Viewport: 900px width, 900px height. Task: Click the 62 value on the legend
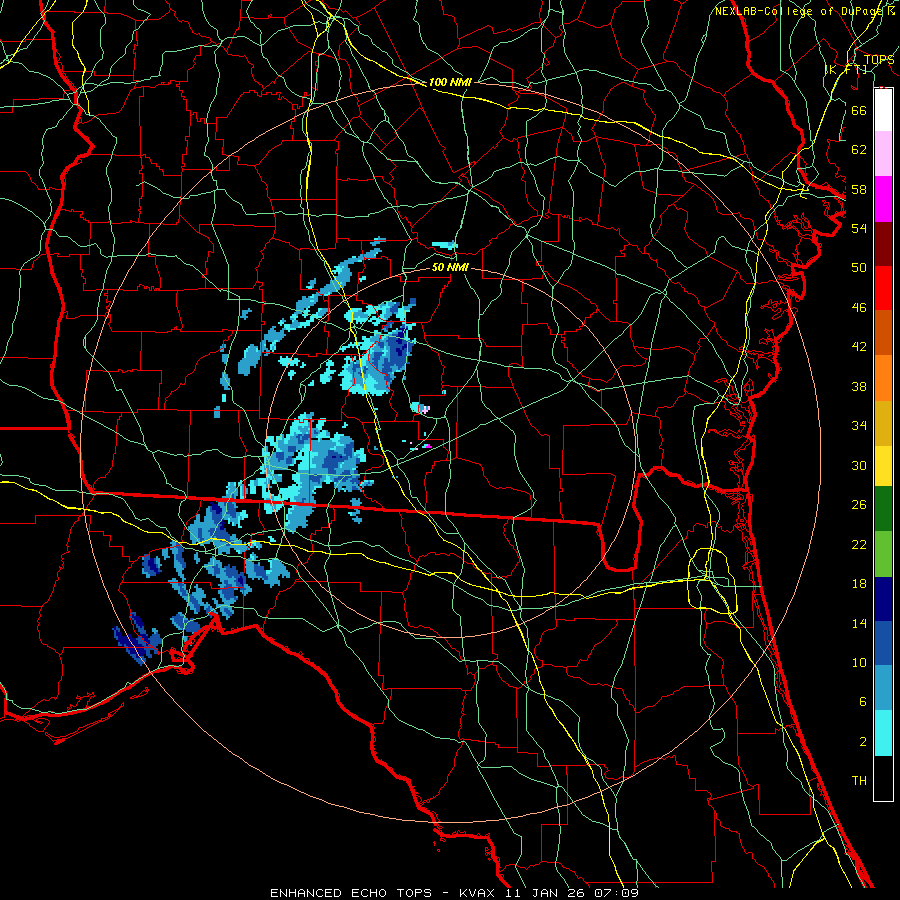tap(859, 150)
